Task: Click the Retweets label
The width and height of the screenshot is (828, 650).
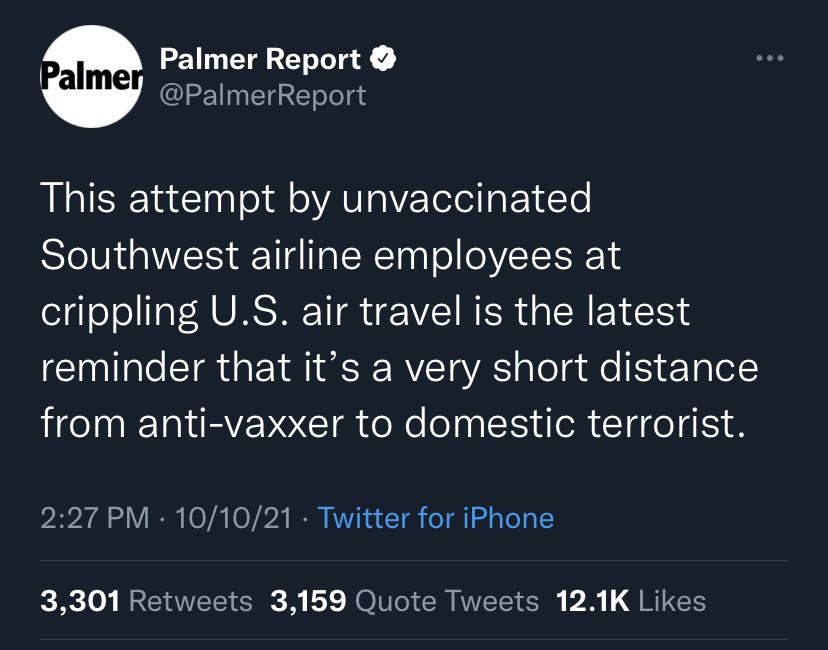Action: (x=191, y=601)
